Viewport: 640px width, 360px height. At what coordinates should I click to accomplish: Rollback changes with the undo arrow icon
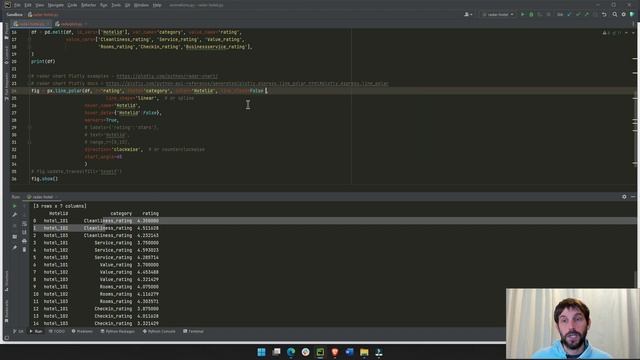(x=604, y=14)
